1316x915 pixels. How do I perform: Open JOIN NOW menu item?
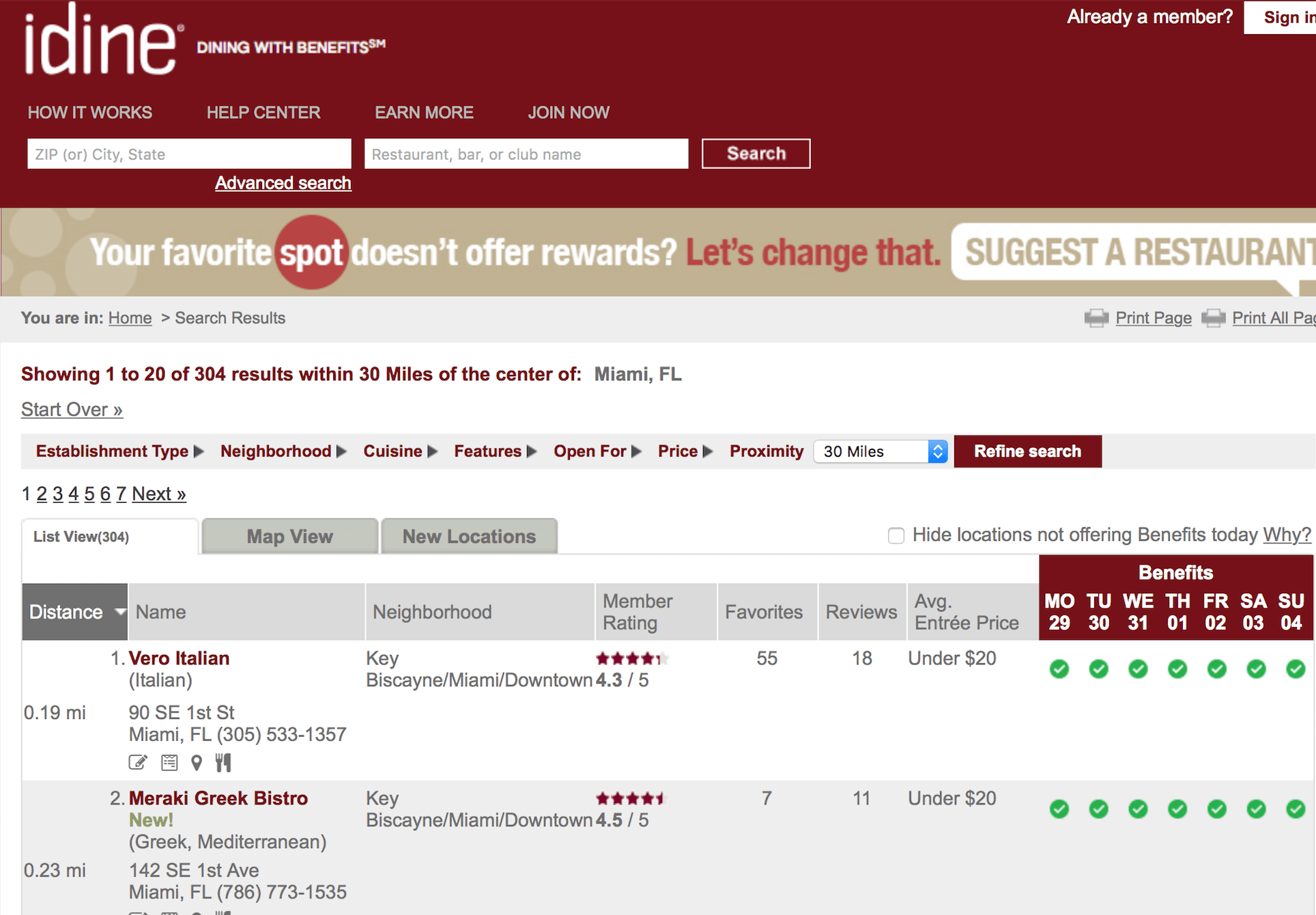tap(569, 113)
